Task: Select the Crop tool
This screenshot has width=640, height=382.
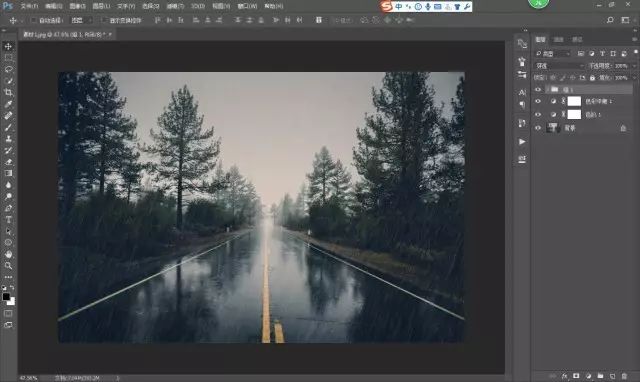Action: click(x=8, y=92)
